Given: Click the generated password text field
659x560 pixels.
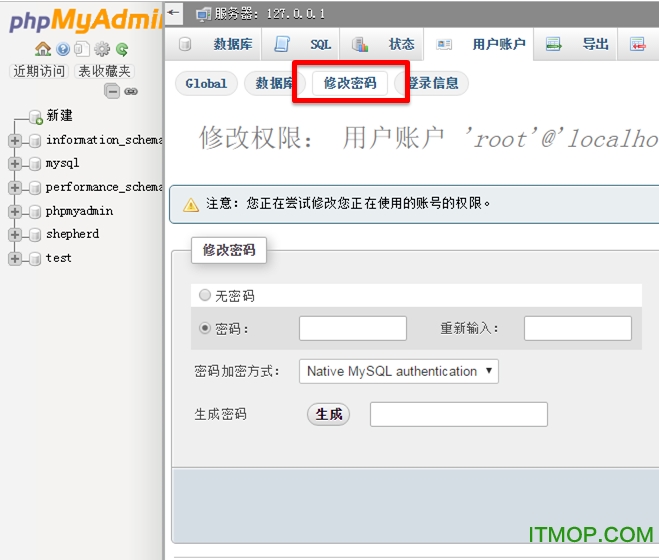Looking at the screenshot, I should (459, 415).
